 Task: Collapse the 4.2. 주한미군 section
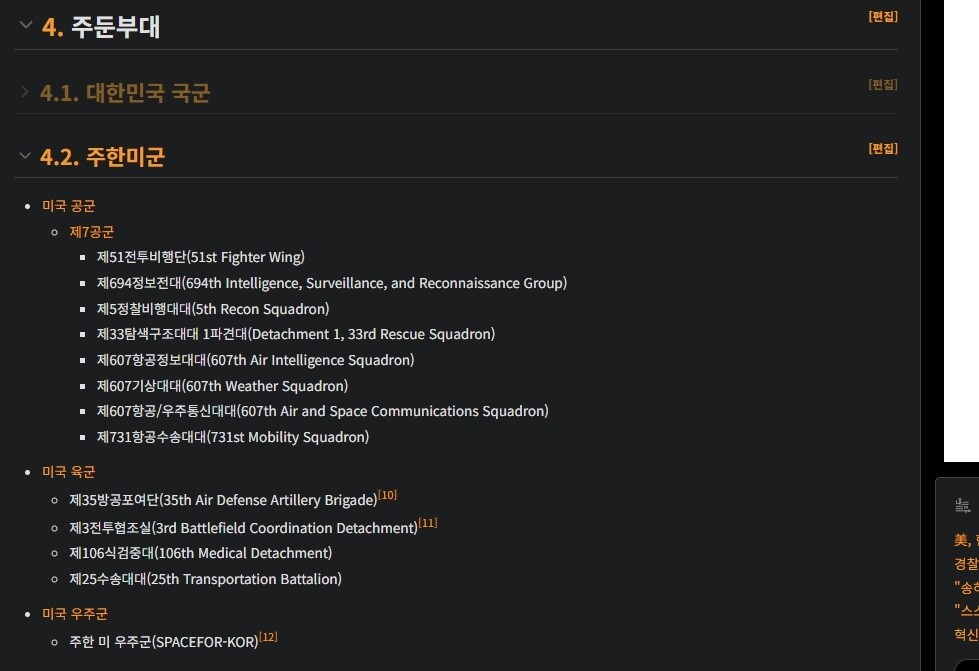coord(26,155)
